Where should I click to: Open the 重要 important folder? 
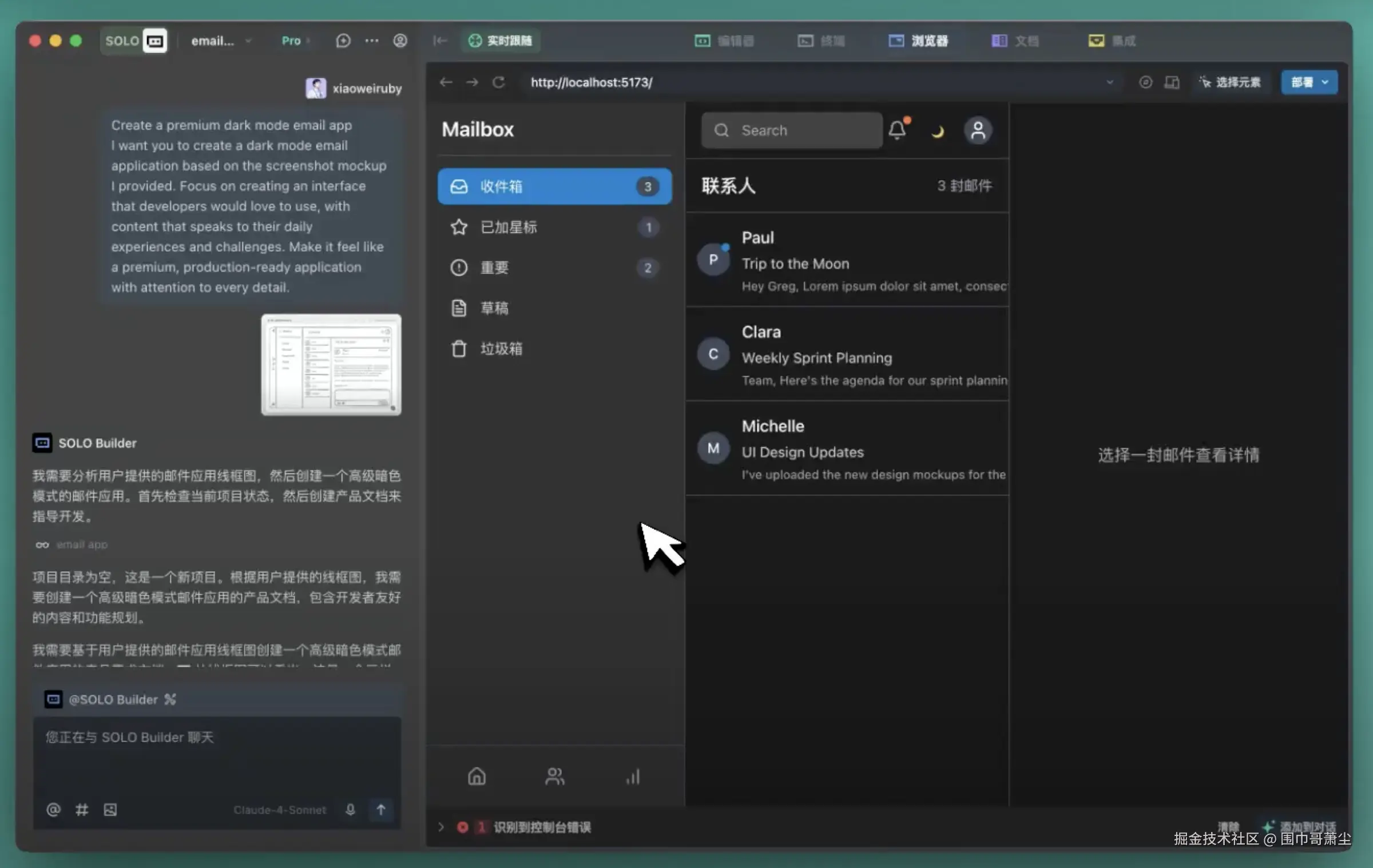(x=554, y=268)
